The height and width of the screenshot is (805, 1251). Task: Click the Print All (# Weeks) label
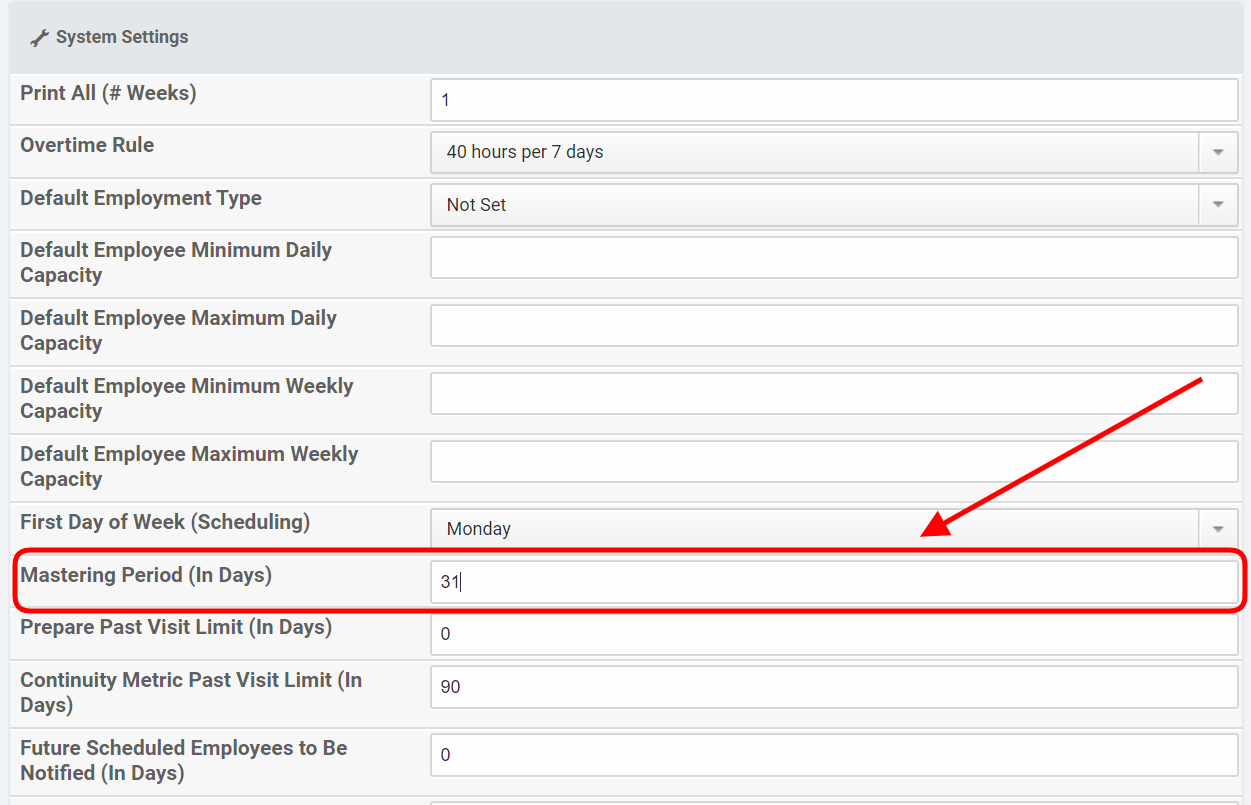(x=108, y=93)
